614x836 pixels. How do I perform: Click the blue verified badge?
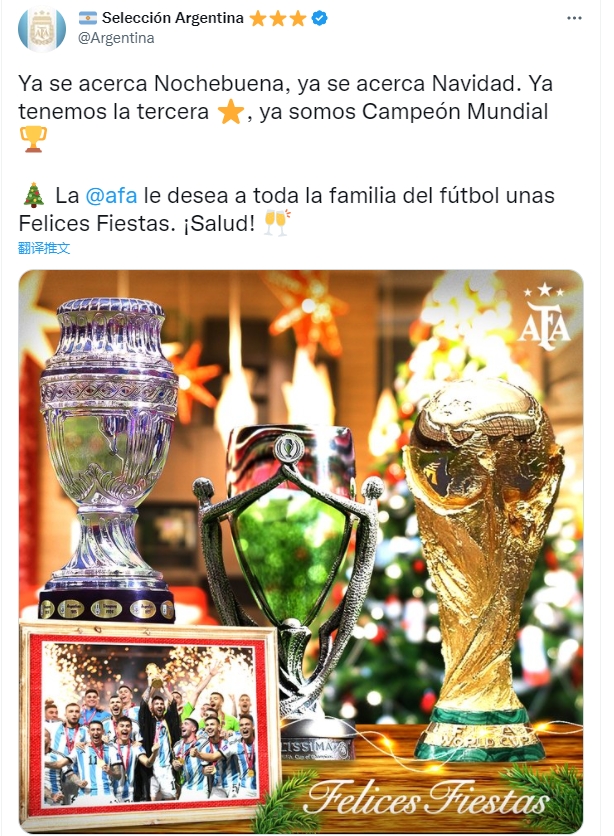[x=319, y=18]
